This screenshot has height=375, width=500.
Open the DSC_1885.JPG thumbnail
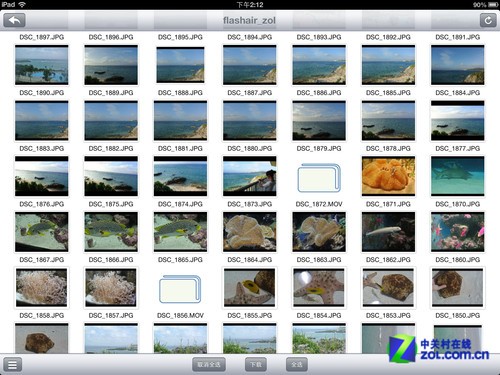(388, 121)
